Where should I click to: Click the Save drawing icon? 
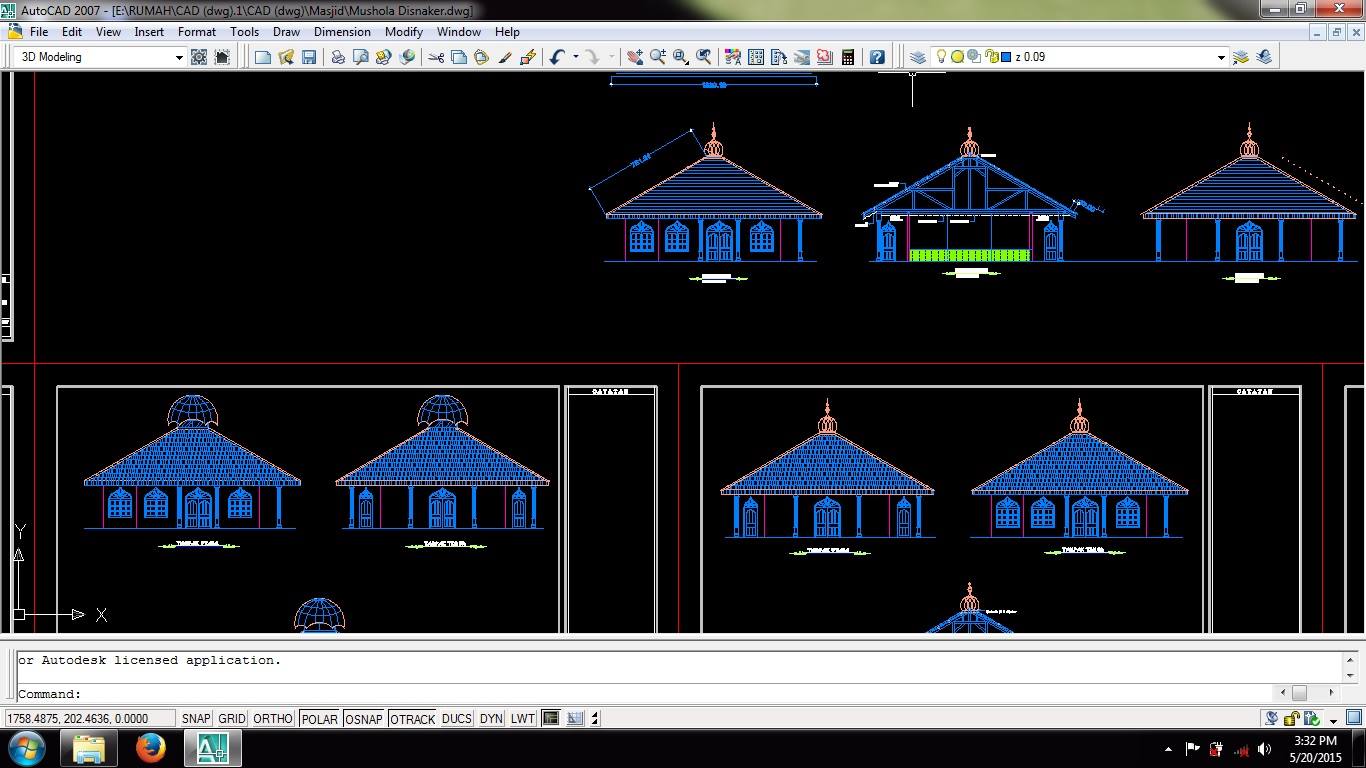coord(309,57)
